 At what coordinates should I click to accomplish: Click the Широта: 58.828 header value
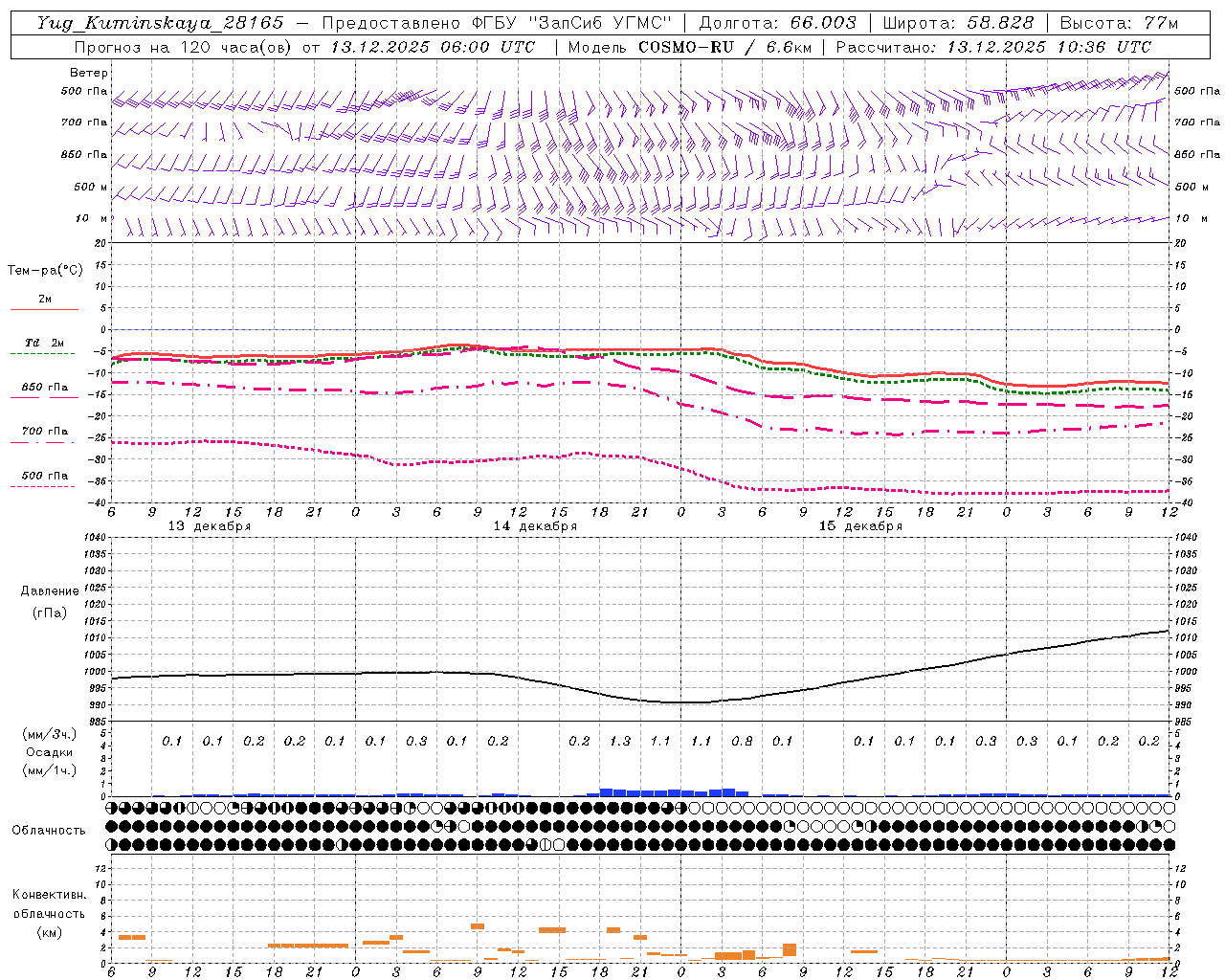(958, 23)
